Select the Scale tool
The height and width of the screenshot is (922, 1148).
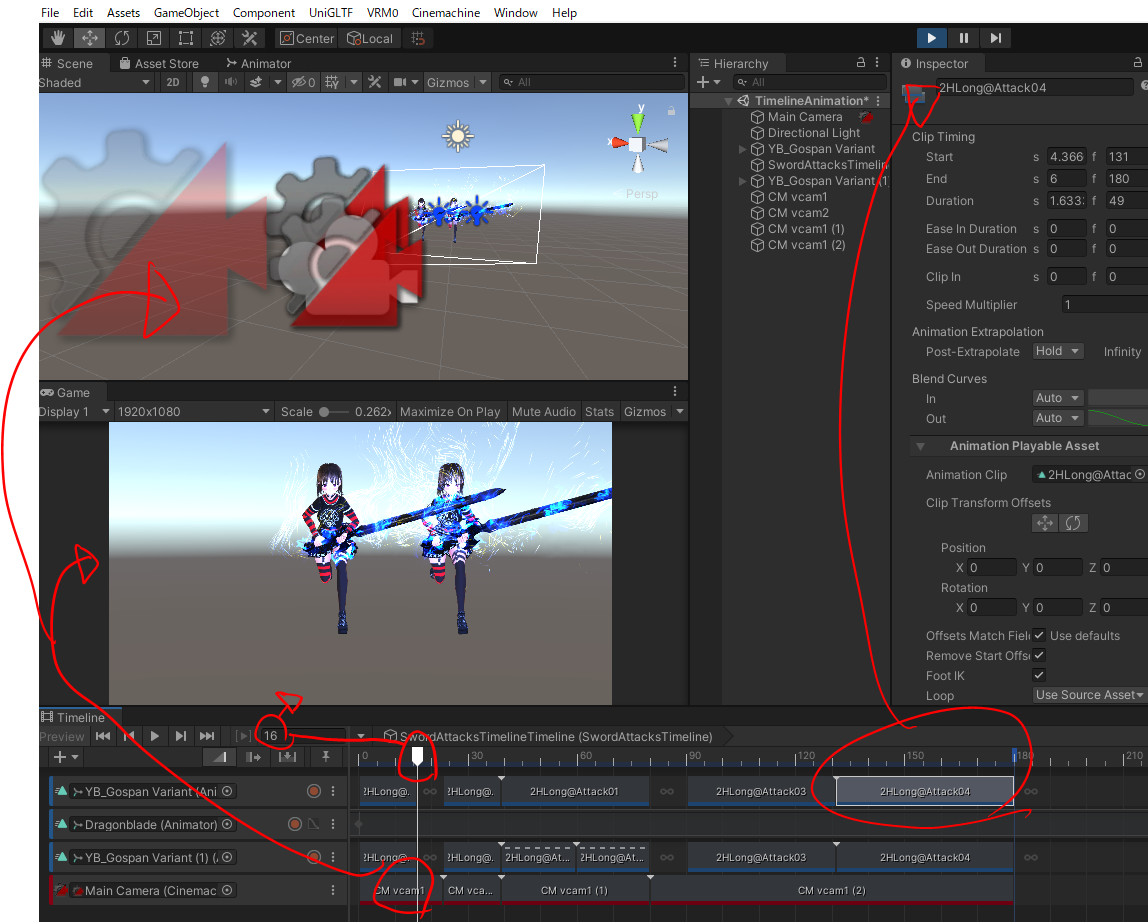(154, 38)
